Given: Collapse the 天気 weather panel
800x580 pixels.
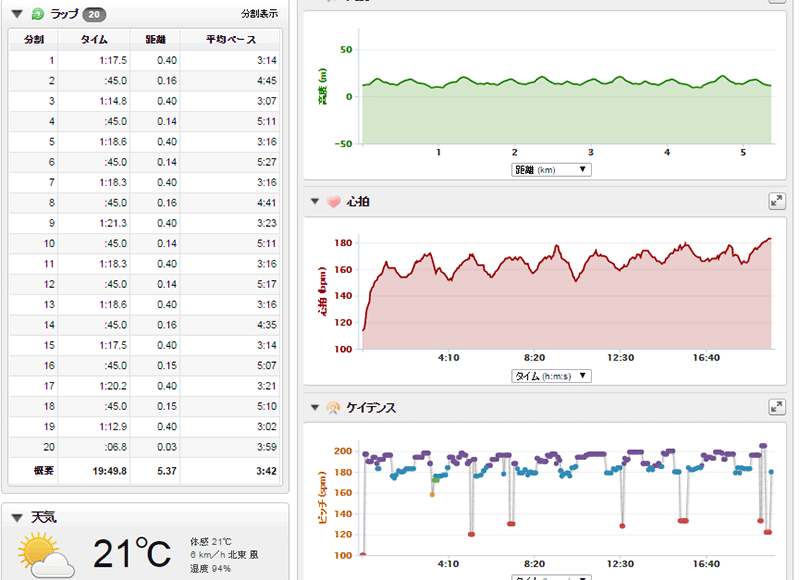Looking at the screenshot, I should click(17, 518).
